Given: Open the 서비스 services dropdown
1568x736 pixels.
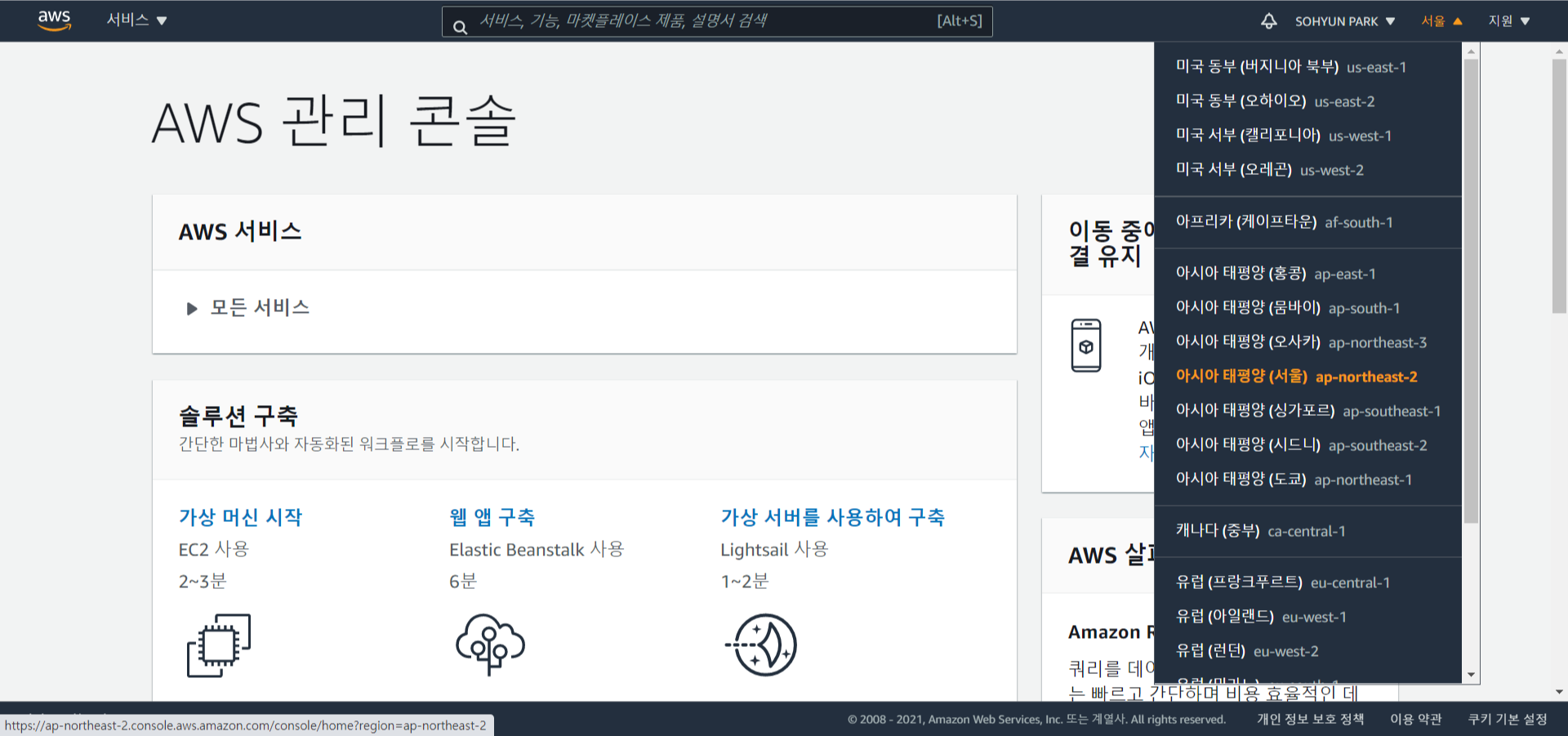Looking at the screenshot, I should coord(136,20).
